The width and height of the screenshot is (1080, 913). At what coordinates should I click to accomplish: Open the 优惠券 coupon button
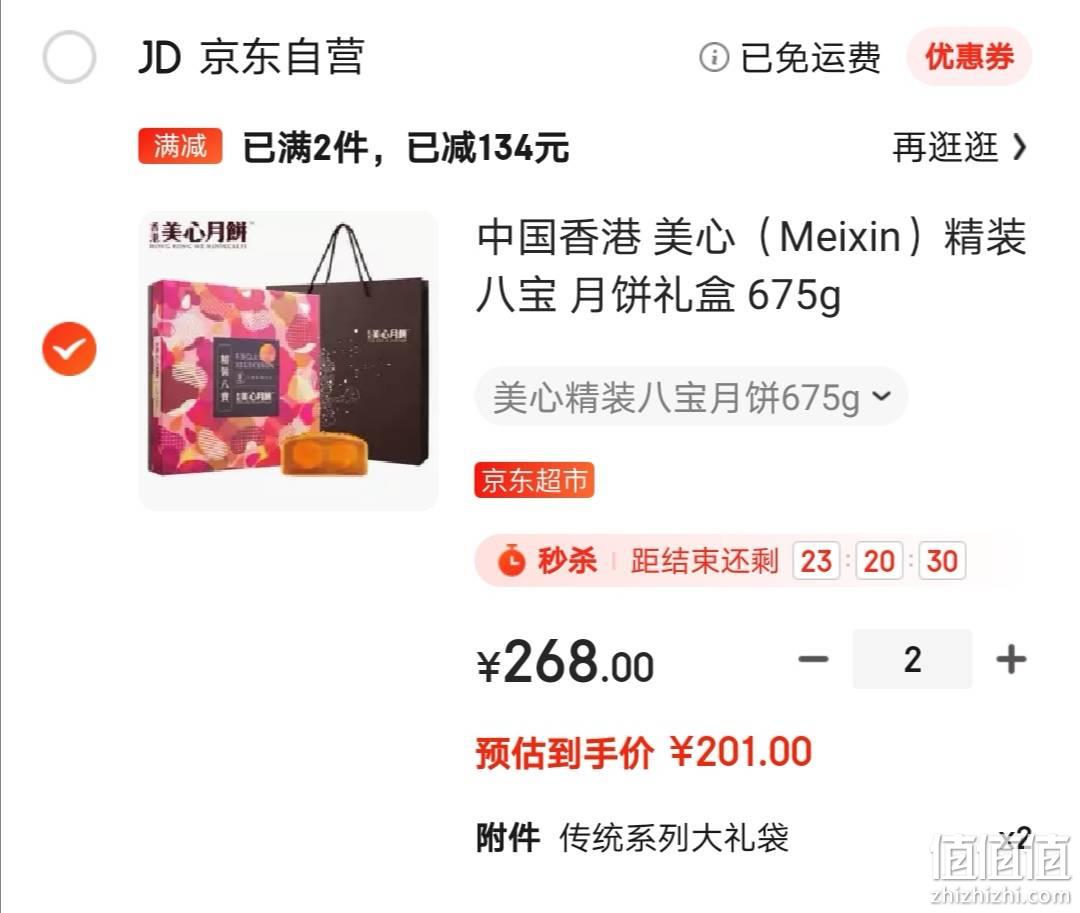pos(969,56)
